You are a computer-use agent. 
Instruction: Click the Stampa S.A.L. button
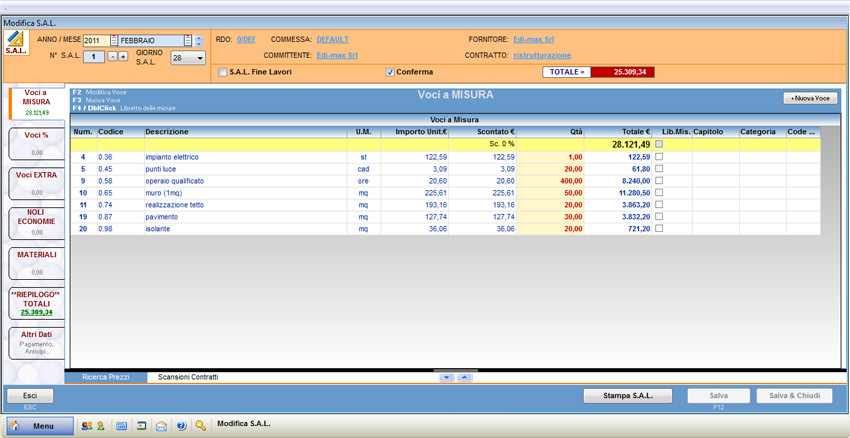628,396
